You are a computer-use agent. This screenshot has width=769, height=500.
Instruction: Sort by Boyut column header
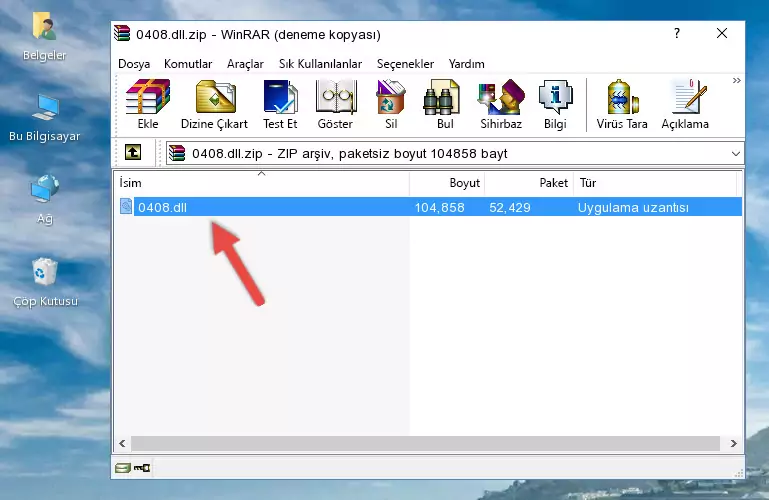tap(447, 183)
